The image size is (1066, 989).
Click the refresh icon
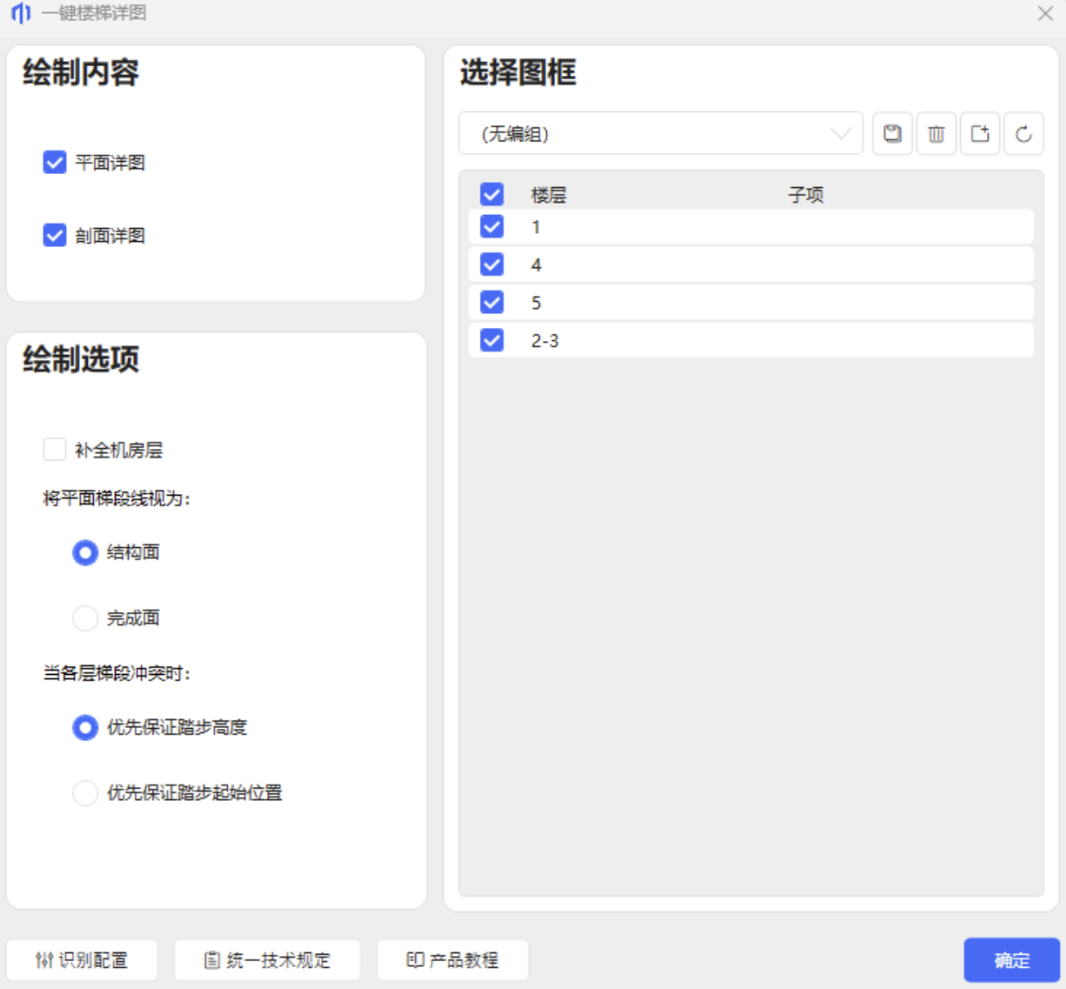click(1023, 134)
